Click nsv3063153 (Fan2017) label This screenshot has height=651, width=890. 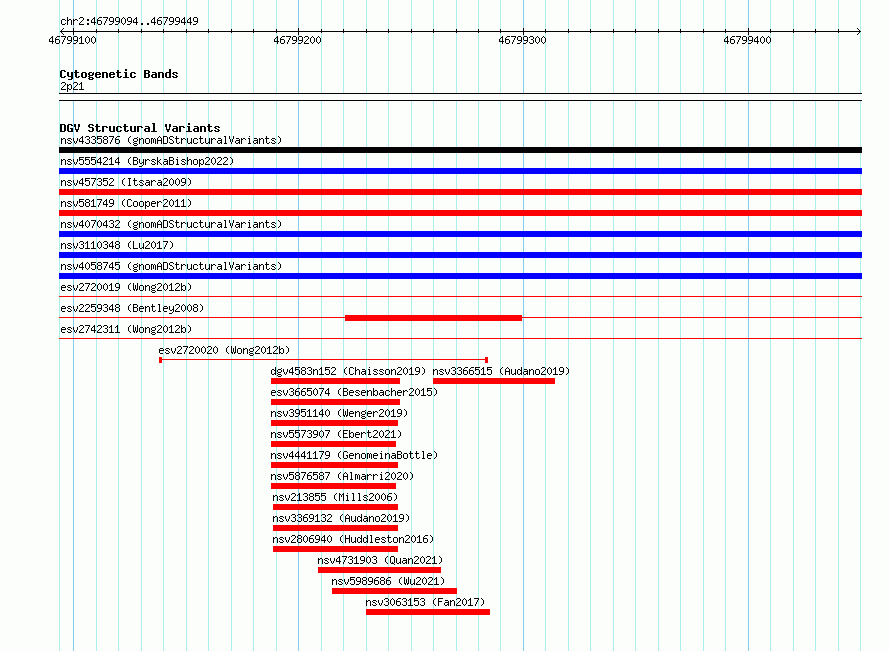coord(425,602)
